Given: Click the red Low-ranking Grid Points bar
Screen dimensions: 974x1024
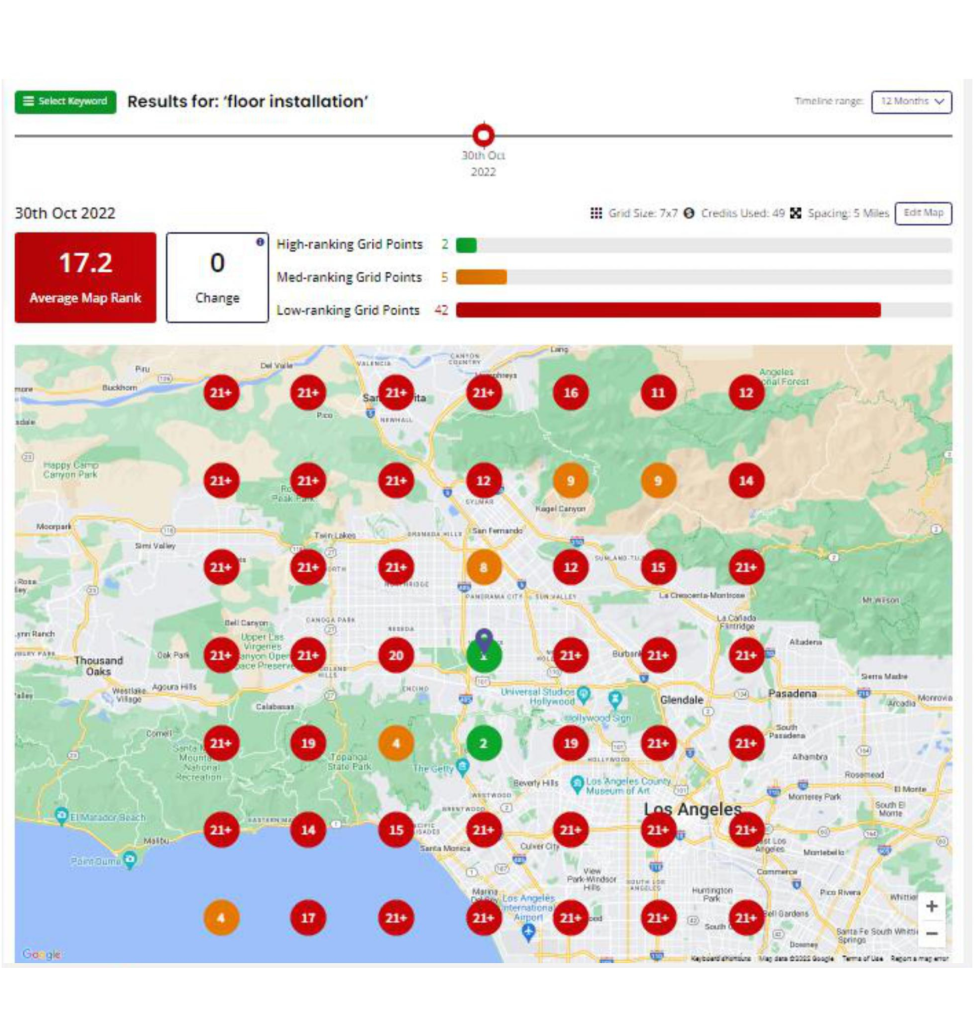Looking at the screenshot, I should [x=668, y=310].
